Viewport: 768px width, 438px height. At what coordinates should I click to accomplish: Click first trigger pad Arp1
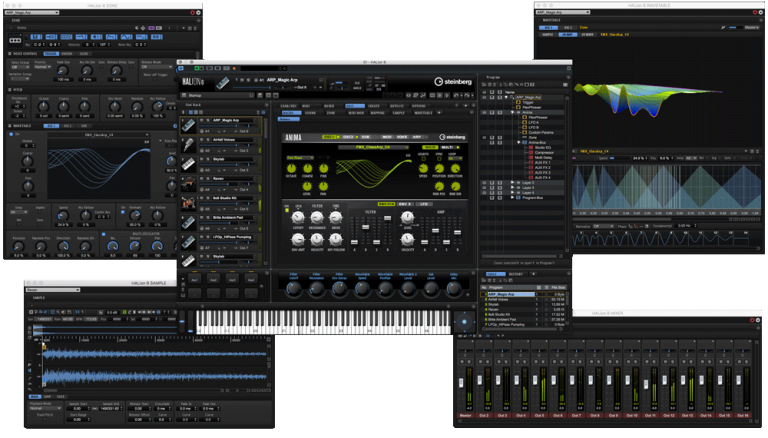194,280
